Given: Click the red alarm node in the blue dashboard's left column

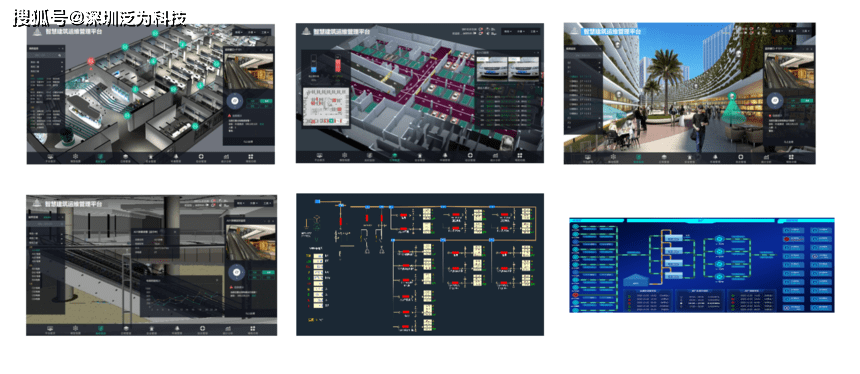Looking at the screenshot, I should pos(576,295).
